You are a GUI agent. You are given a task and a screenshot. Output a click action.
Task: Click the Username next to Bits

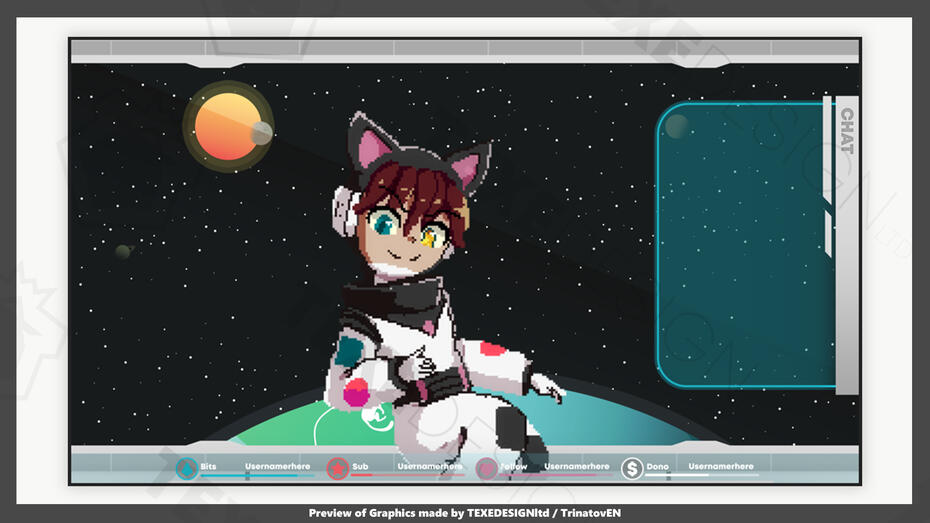[277, 466]
